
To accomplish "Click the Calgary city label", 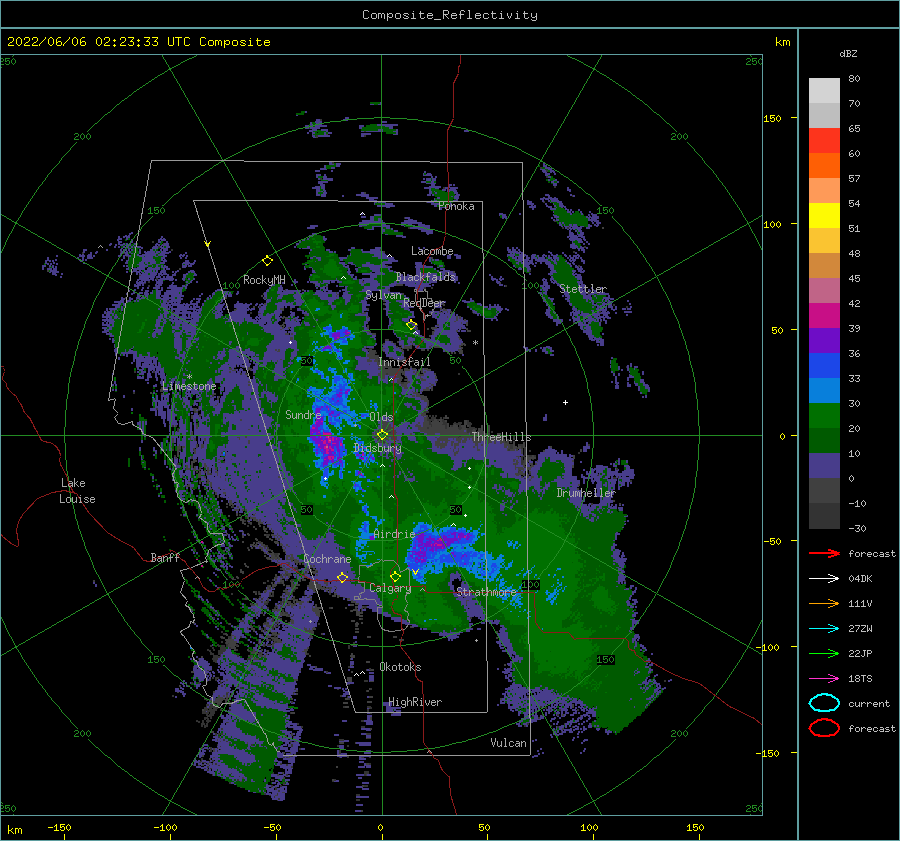I will click(390, 588).
